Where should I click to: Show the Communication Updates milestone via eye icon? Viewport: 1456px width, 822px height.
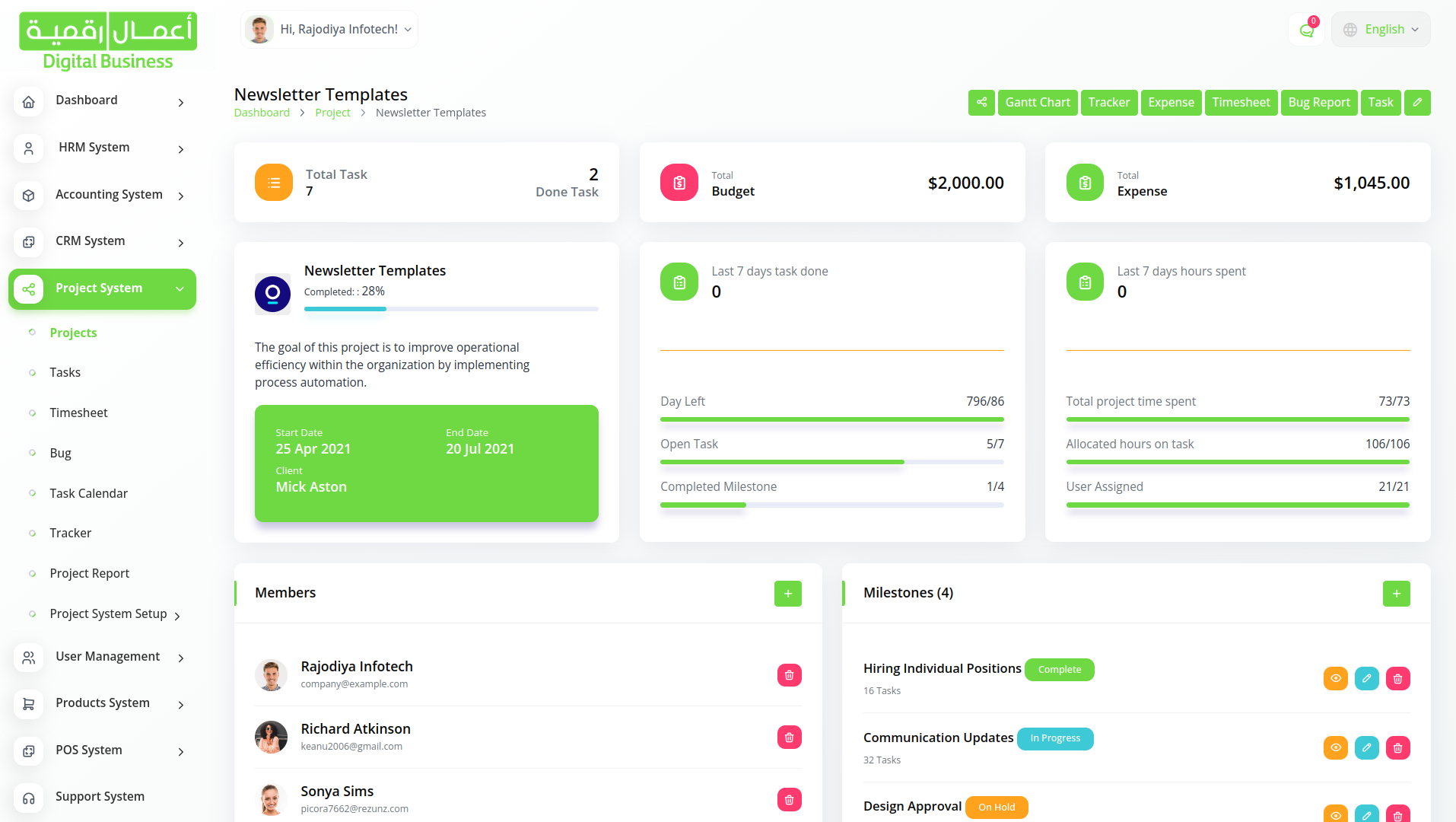(1335, 748)
